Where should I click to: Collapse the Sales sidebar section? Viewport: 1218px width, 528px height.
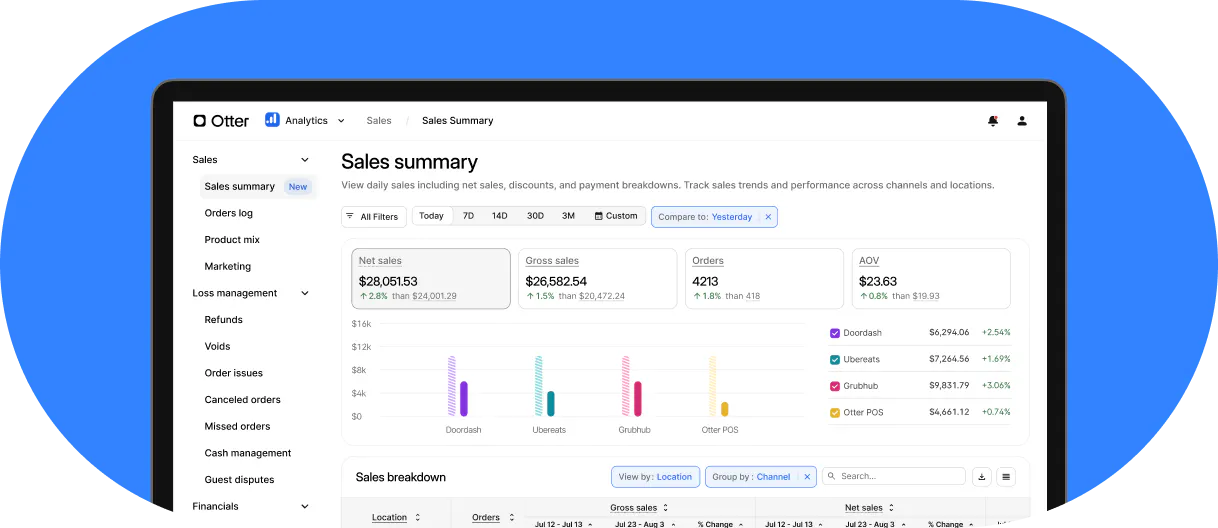pyautogui.click(x=305, y=160)
